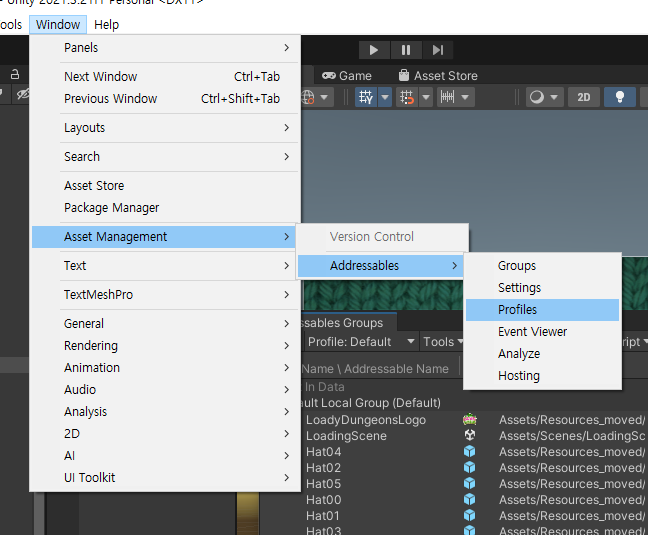Open Addressables Settings

point(542,288)
